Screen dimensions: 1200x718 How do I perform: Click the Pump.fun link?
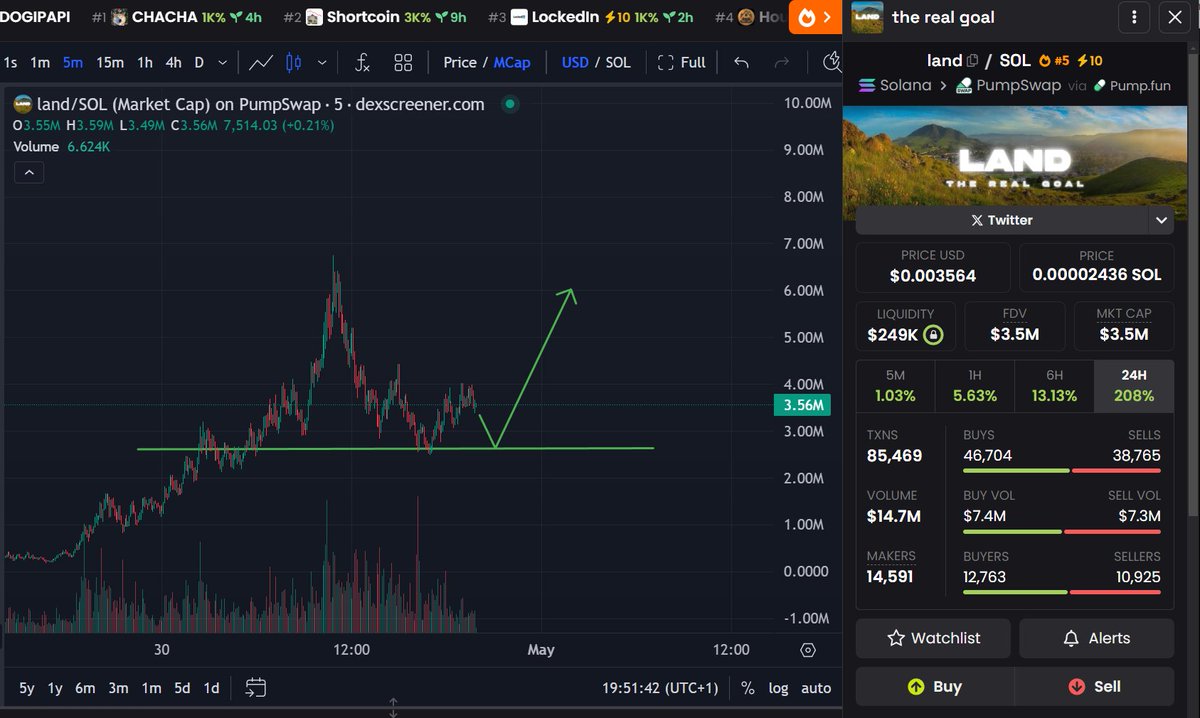[x=1131, y=85]
